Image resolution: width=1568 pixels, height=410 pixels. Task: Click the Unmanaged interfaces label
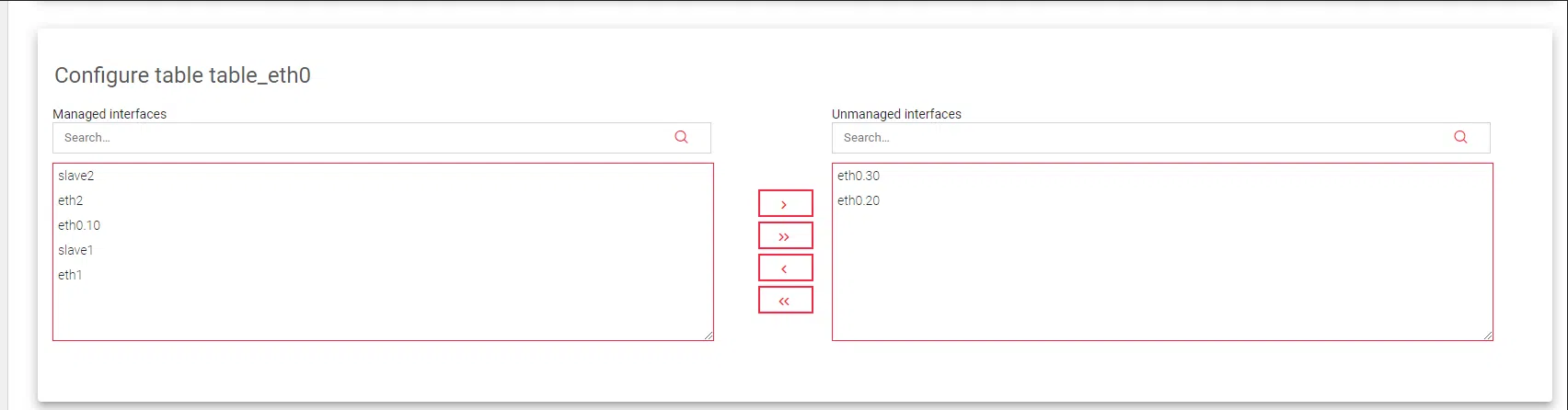tap(896, 114)
